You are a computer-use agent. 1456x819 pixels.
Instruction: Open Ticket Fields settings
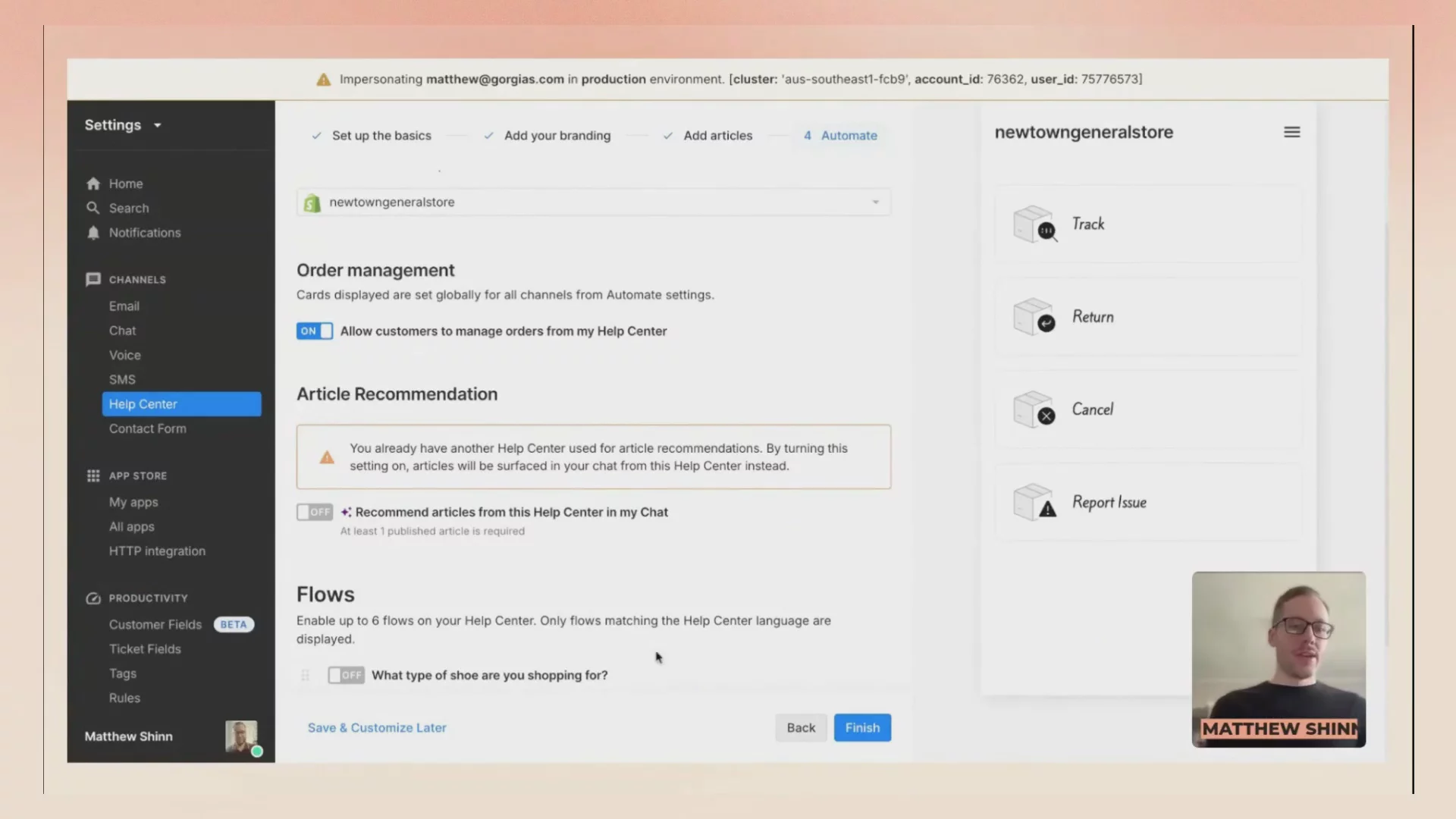[x=145, y=649]
